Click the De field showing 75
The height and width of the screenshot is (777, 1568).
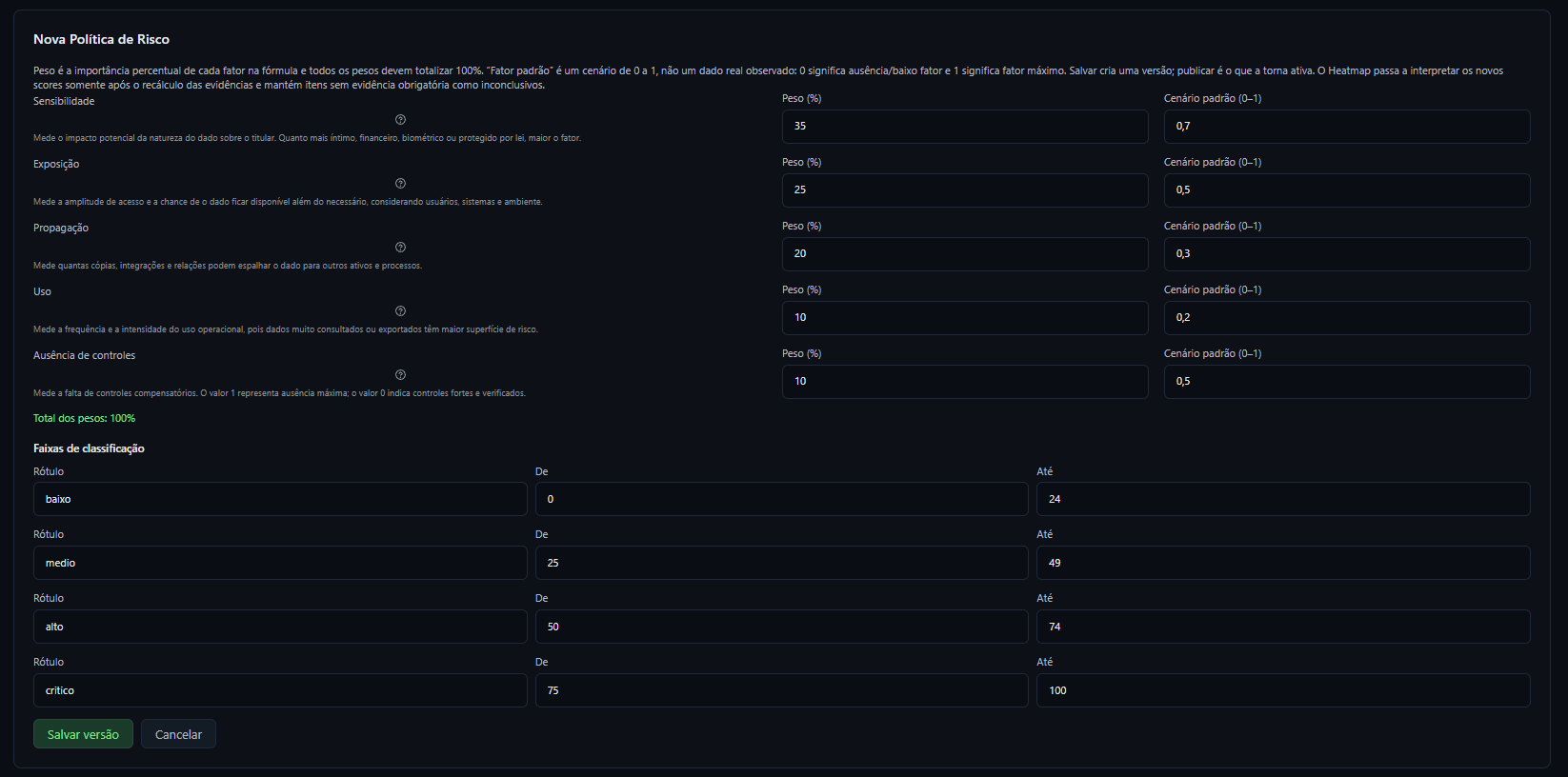point(781,690)
